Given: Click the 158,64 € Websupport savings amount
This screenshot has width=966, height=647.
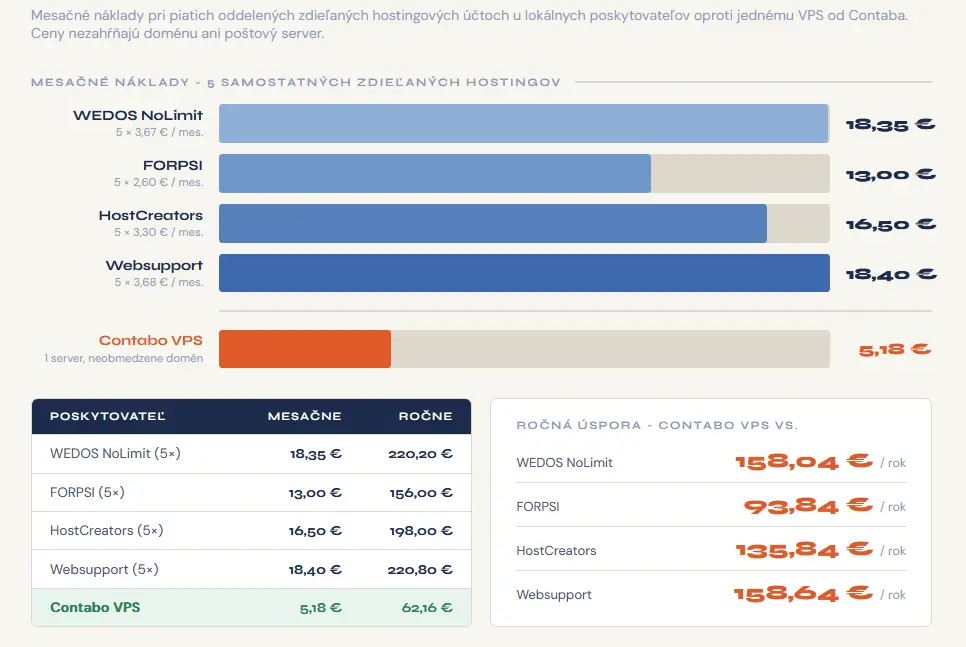Looking at the screenshot, I should [x=802, y=594].
